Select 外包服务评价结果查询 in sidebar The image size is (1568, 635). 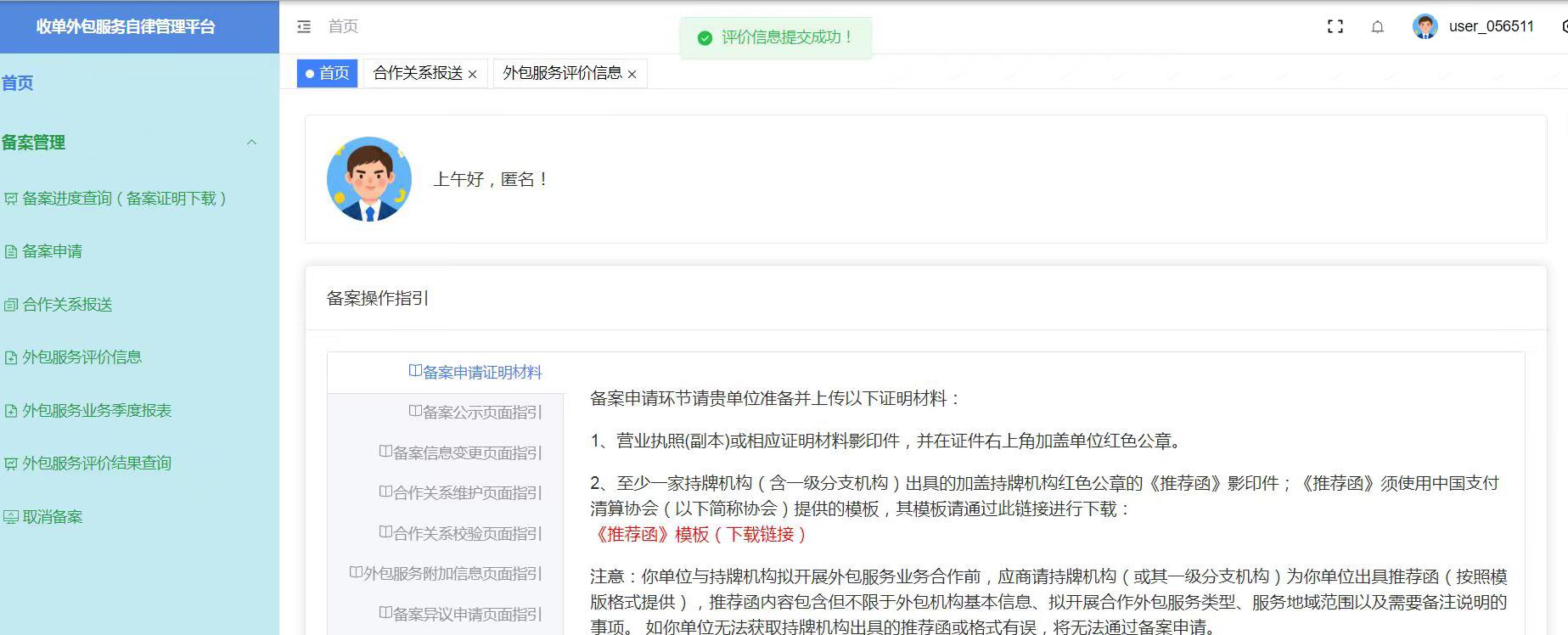coord(96,464)
